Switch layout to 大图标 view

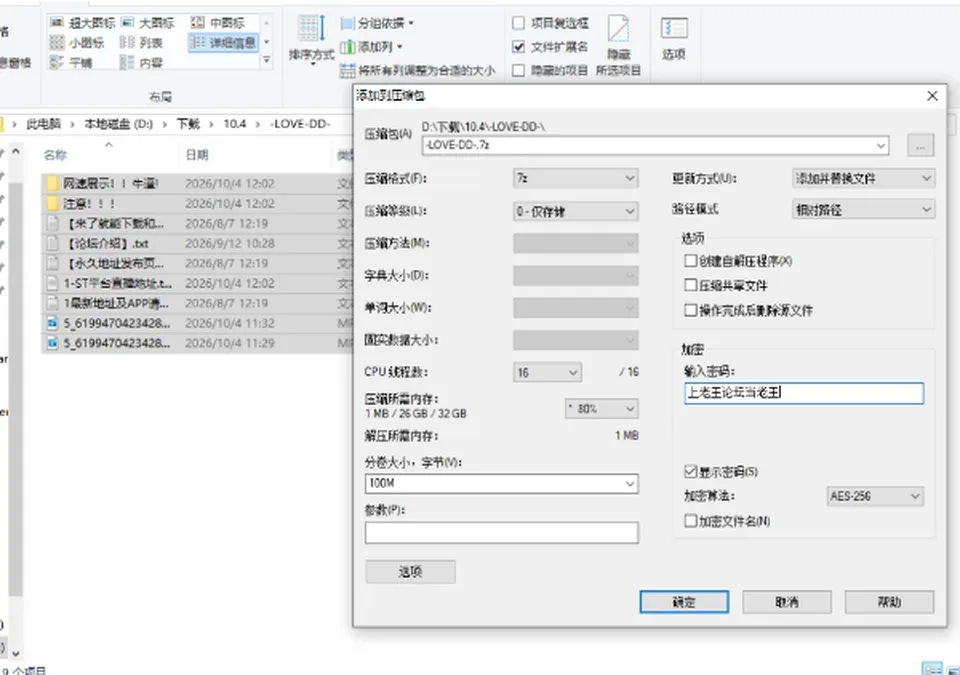click(x=148, y=23)
